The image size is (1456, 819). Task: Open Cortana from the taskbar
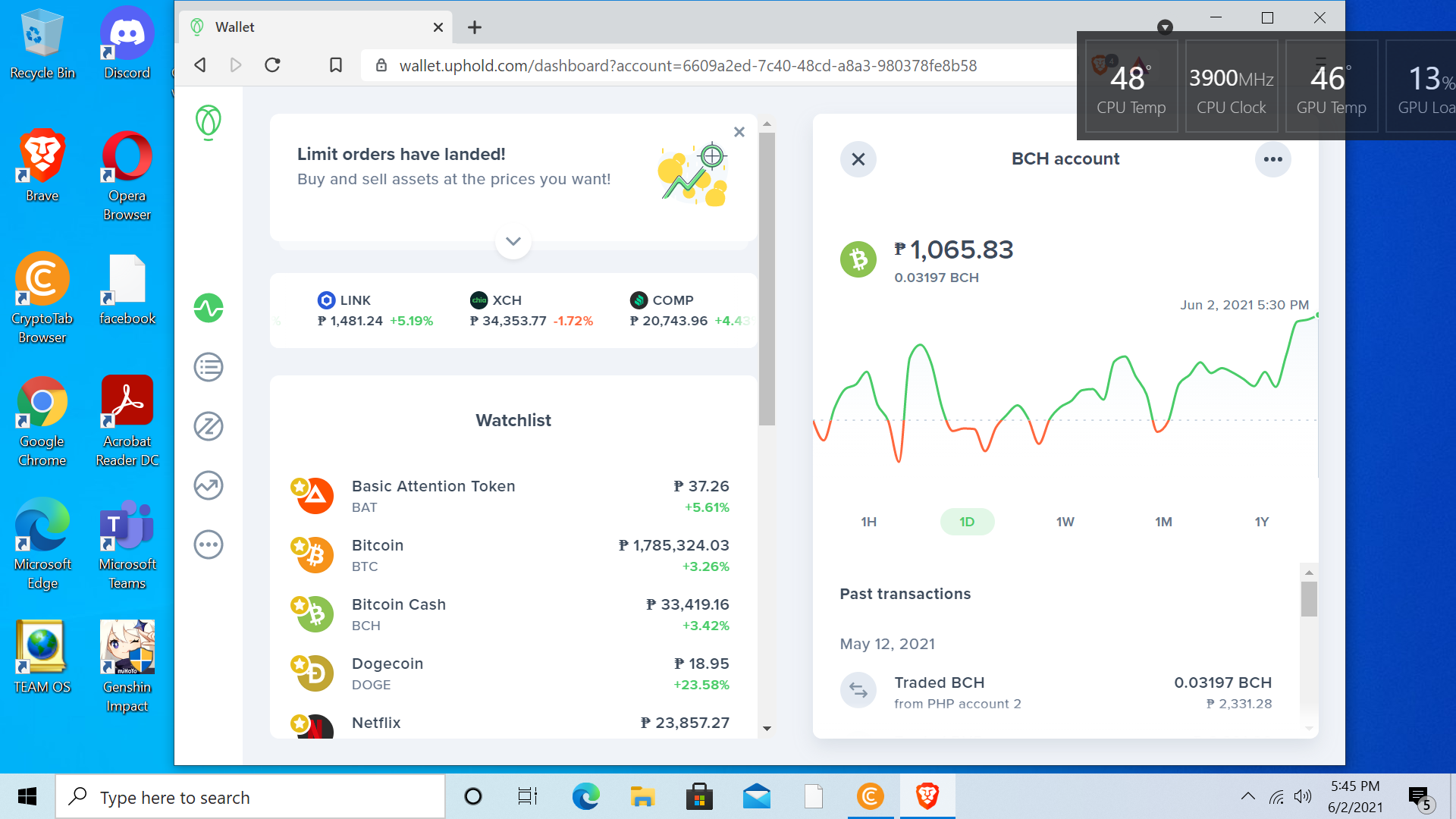pyautogui.click(x=473, y=796)
